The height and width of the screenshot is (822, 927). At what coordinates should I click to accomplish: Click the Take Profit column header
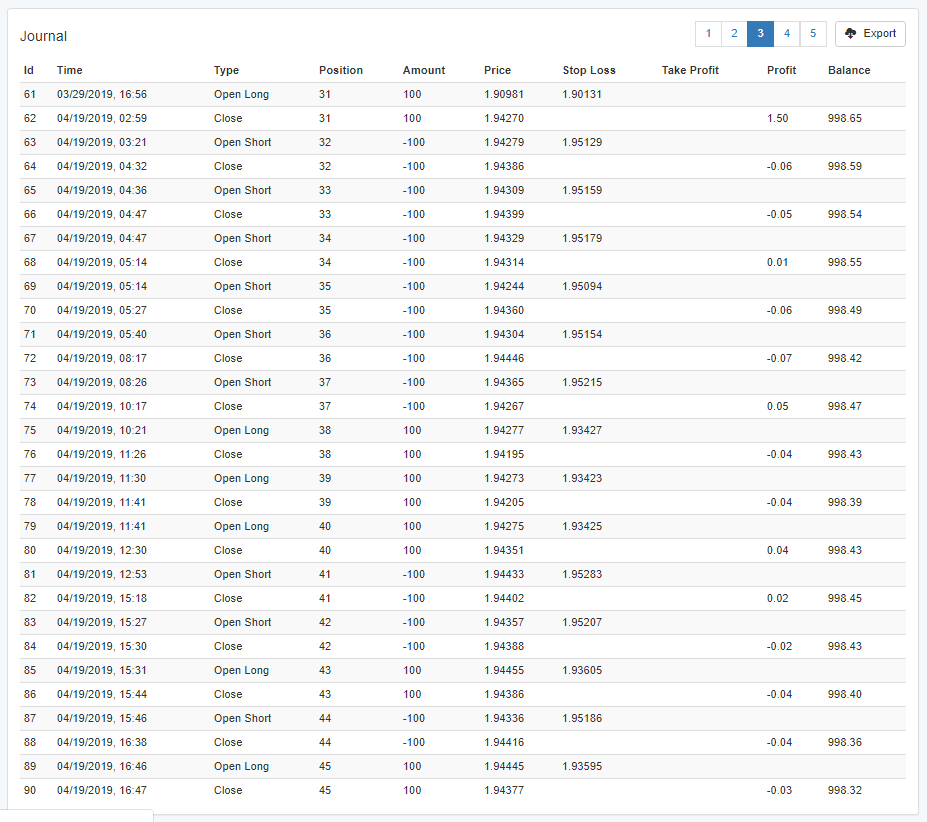click(x=690, y=70)
